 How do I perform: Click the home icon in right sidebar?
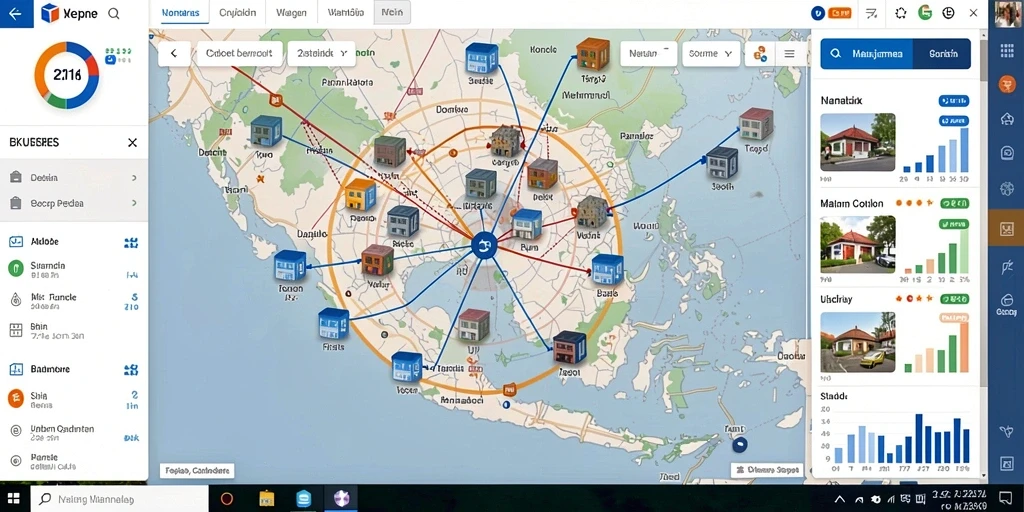1006,118
